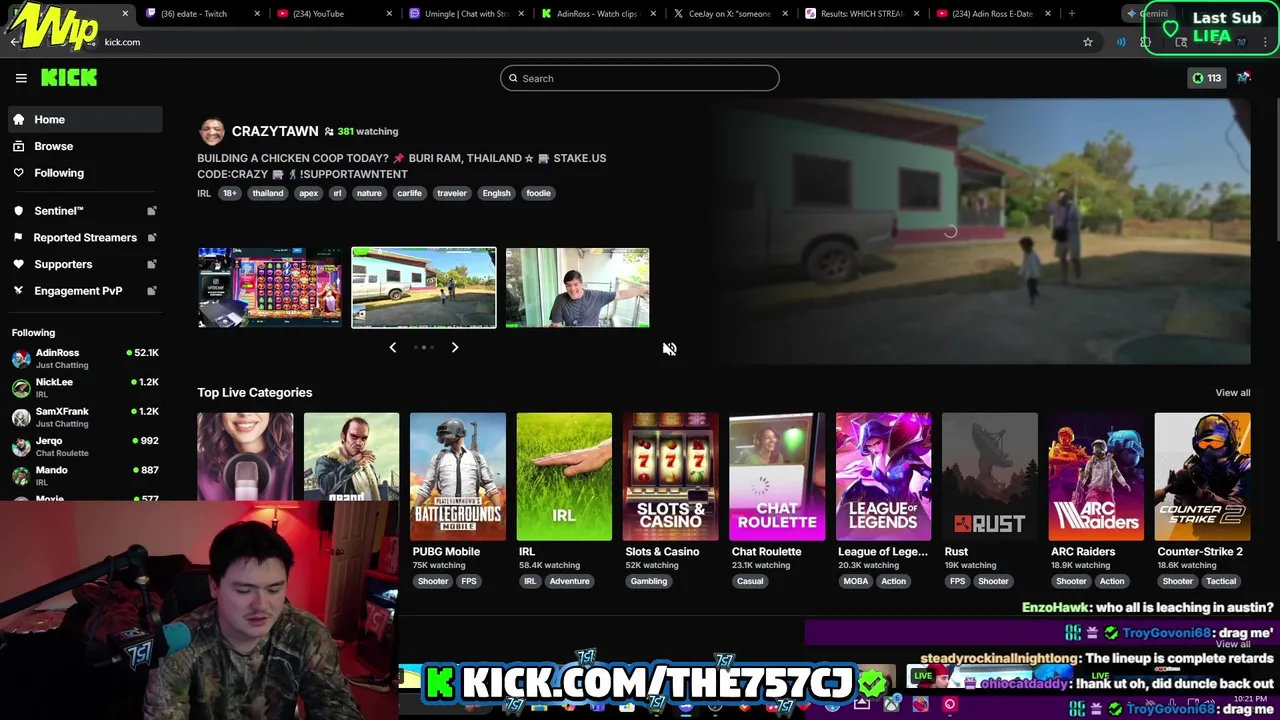Open AdinRoss in Following list

click(x=85, y=358)
